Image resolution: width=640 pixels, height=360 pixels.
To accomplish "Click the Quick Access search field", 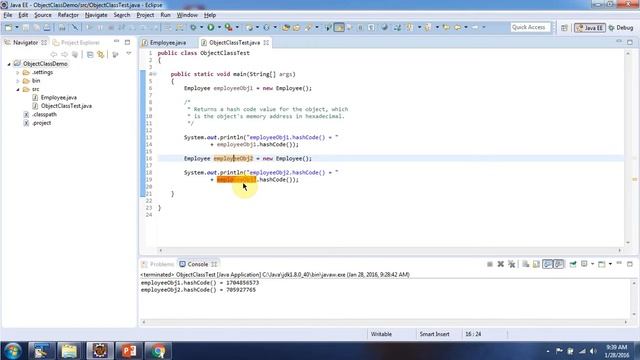I will point(530,27).
